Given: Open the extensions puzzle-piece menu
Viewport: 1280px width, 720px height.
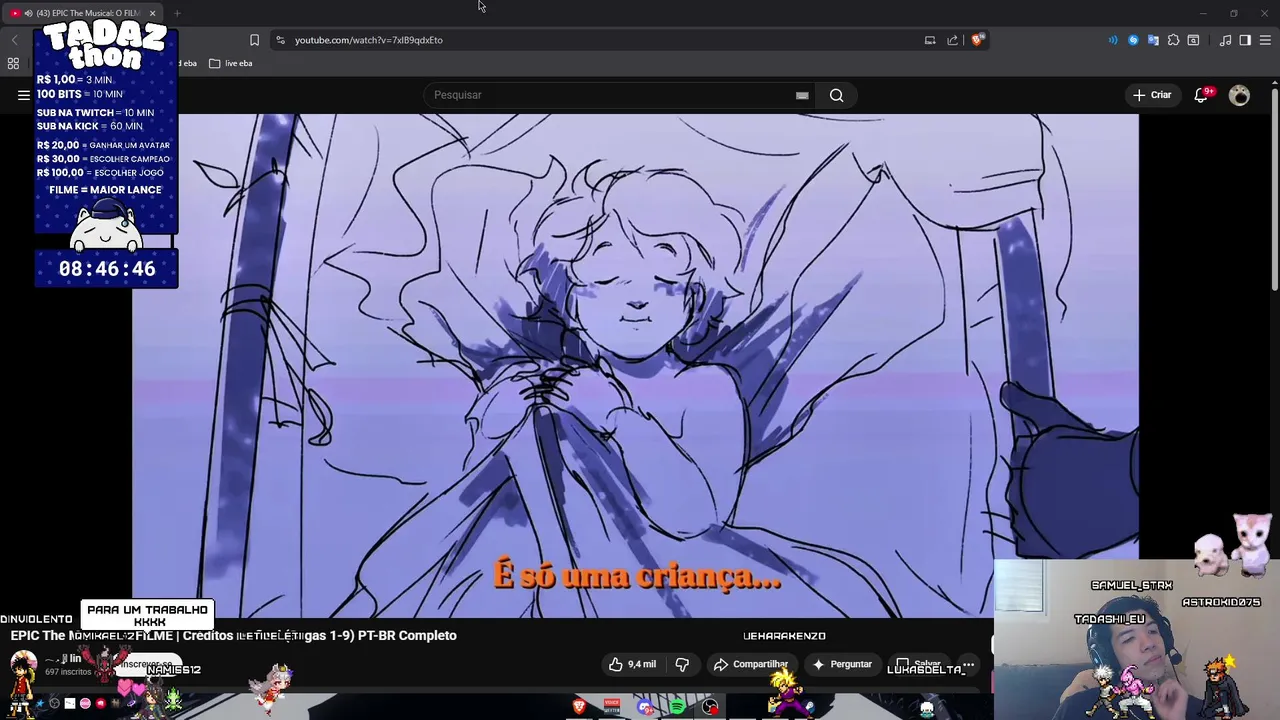Looking at the screenshot, I should pyautogui.click(x=1173, y=40).
